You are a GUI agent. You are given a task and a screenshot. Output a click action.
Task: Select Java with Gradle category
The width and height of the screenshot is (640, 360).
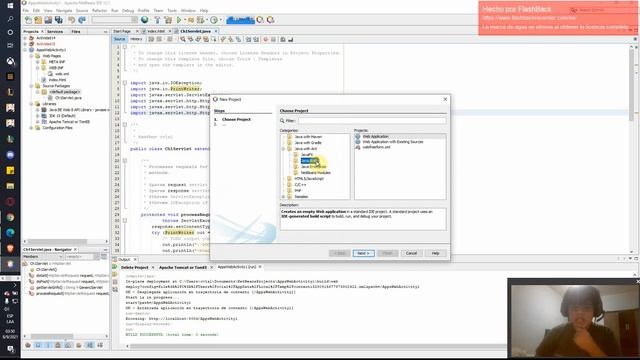pos(308,143)
